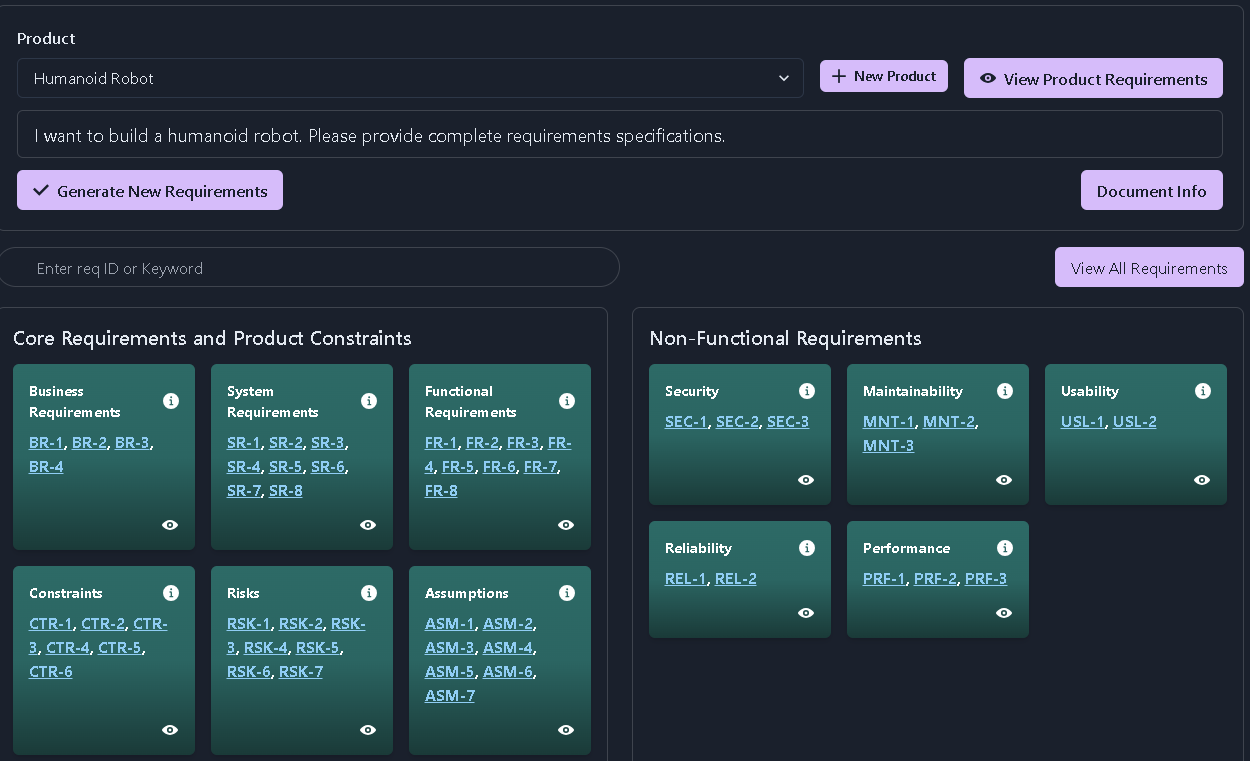Show info for Risks card
The width and height of the screenshot is (1250, 761).
pyautogui.click(x=369, y=593)
